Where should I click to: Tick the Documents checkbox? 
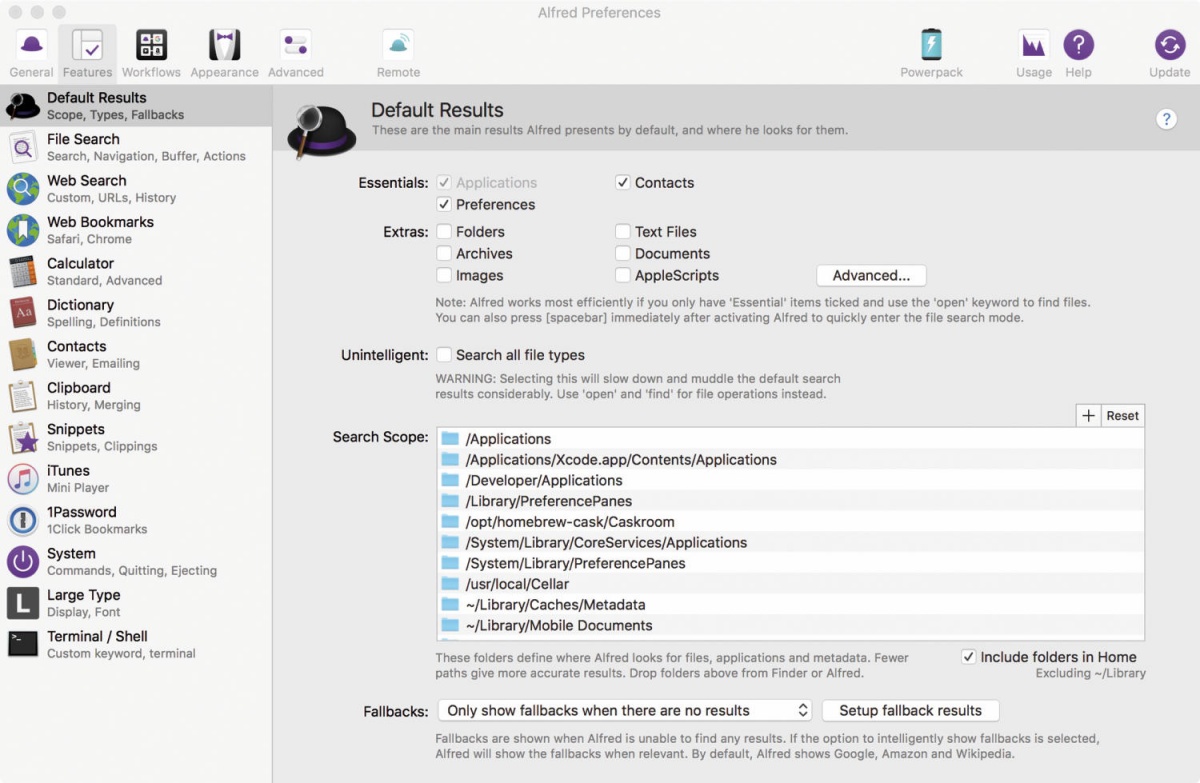(622, 254)
